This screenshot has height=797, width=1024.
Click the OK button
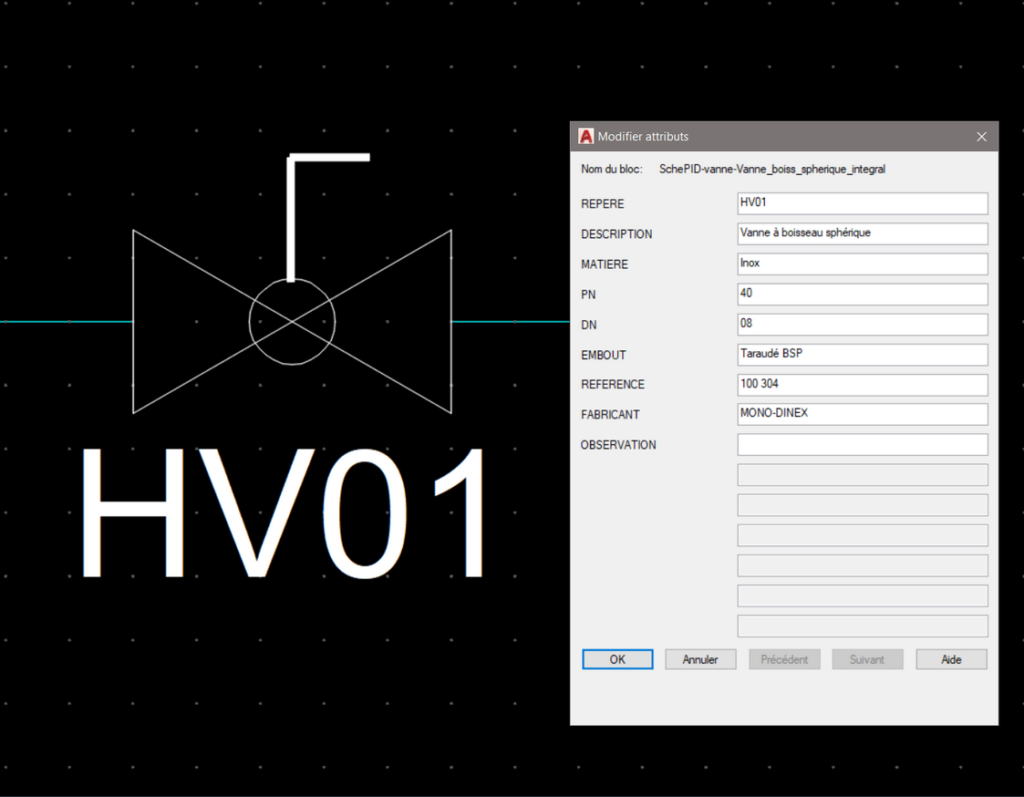617,659
